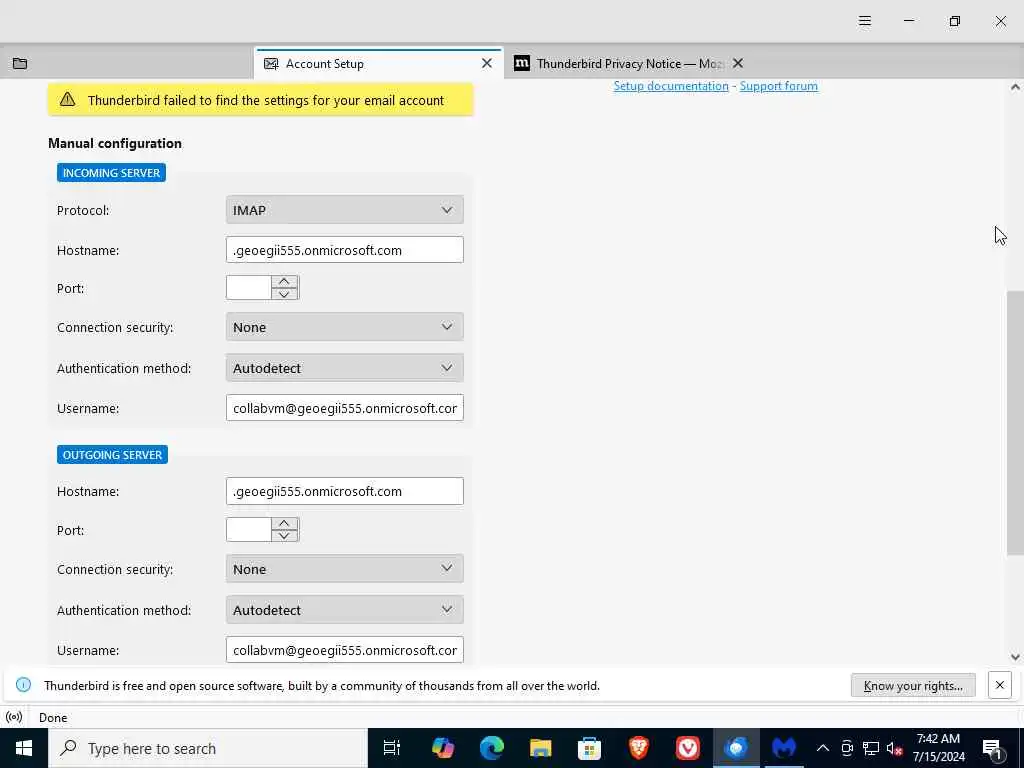Viewport: 1024px width, 768px height.
Task: Close the Account Setup tab
Action: coord(487,63)
